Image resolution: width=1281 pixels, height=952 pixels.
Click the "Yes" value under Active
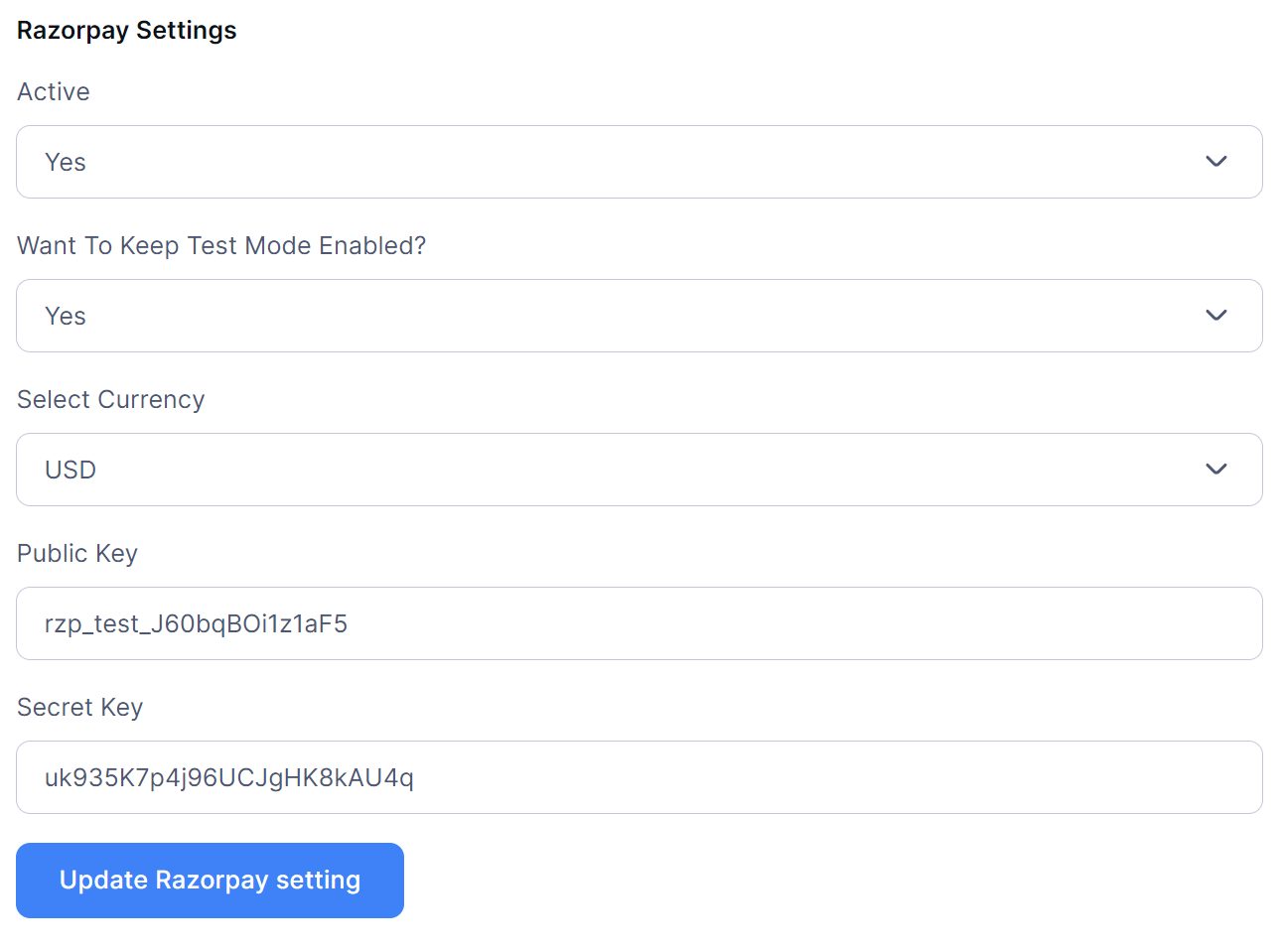[66, 163]
